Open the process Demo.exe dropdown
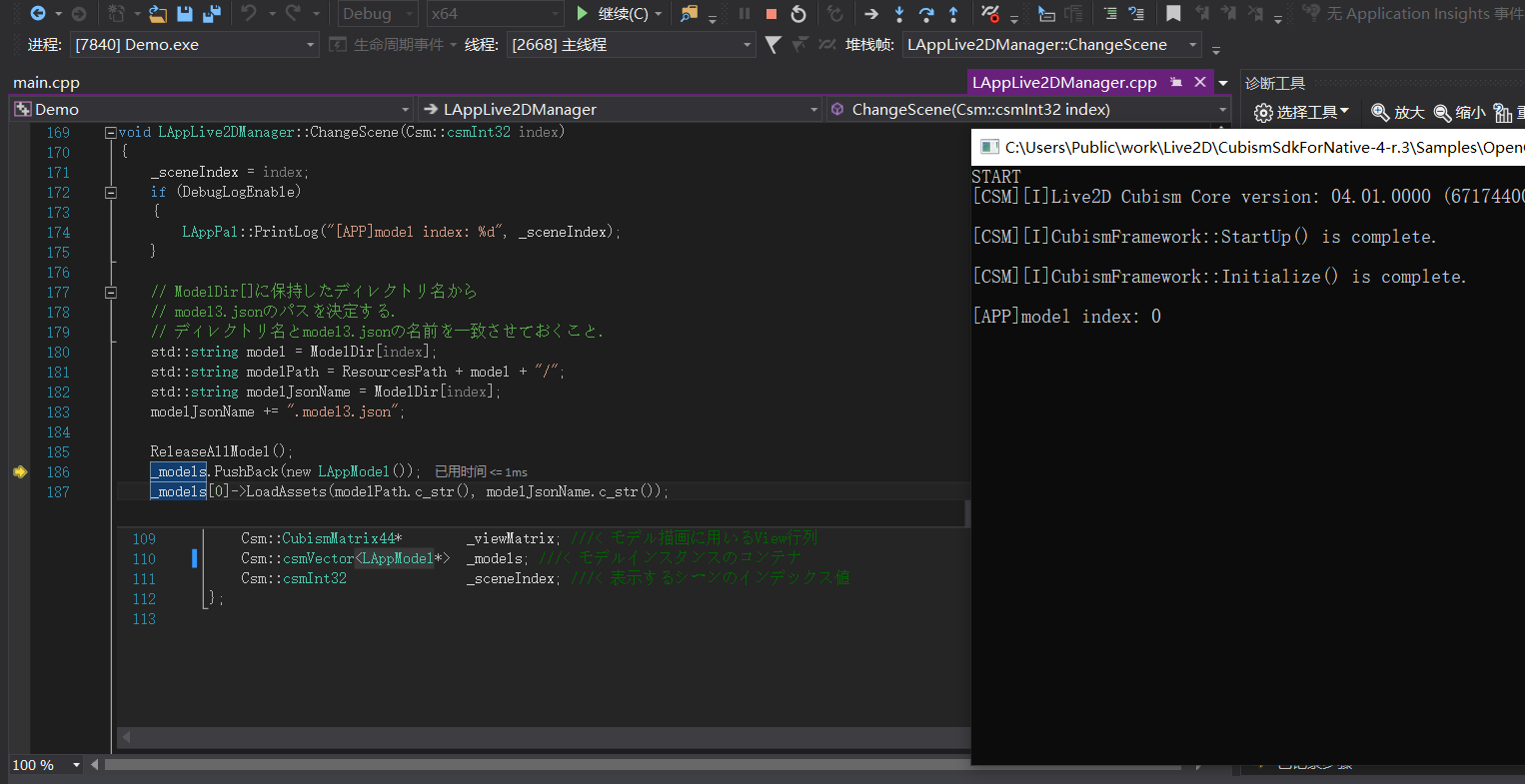 (311, 45)
